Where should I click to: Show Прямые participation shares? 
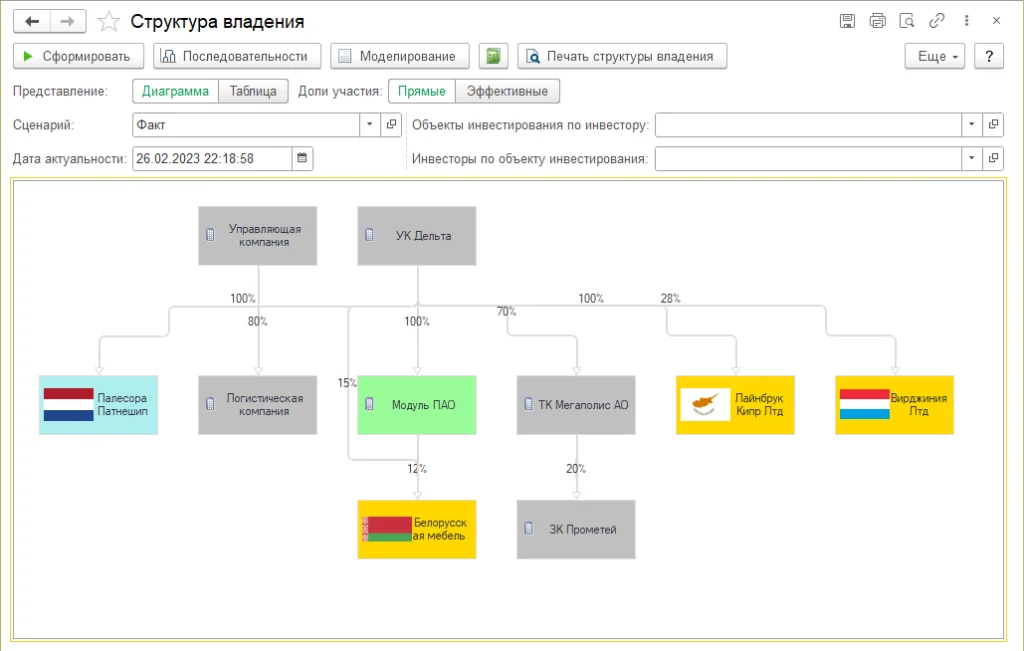coord(422,91)
